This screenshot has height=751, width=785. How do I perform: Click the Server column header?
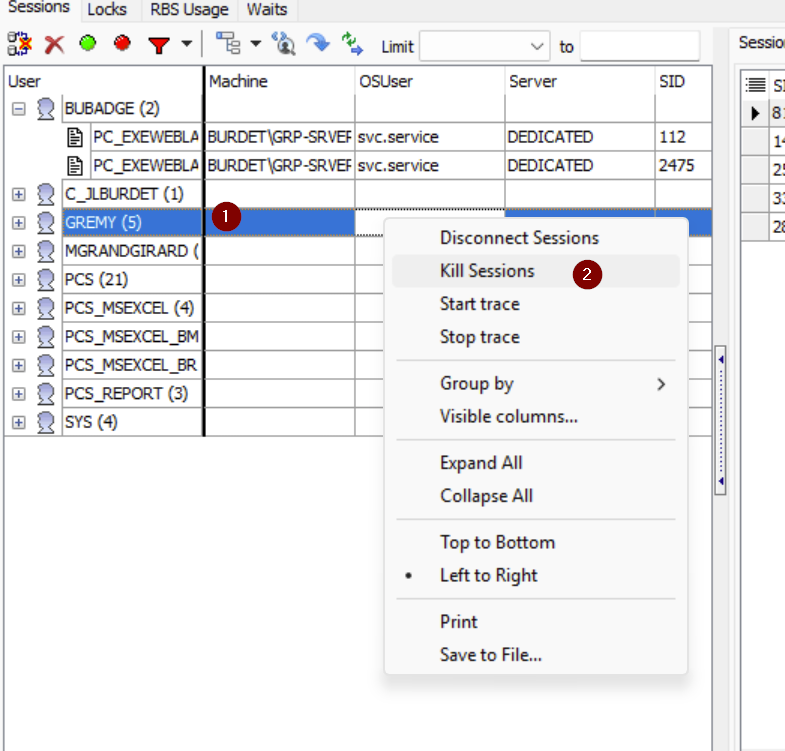(x=580, y=81)
